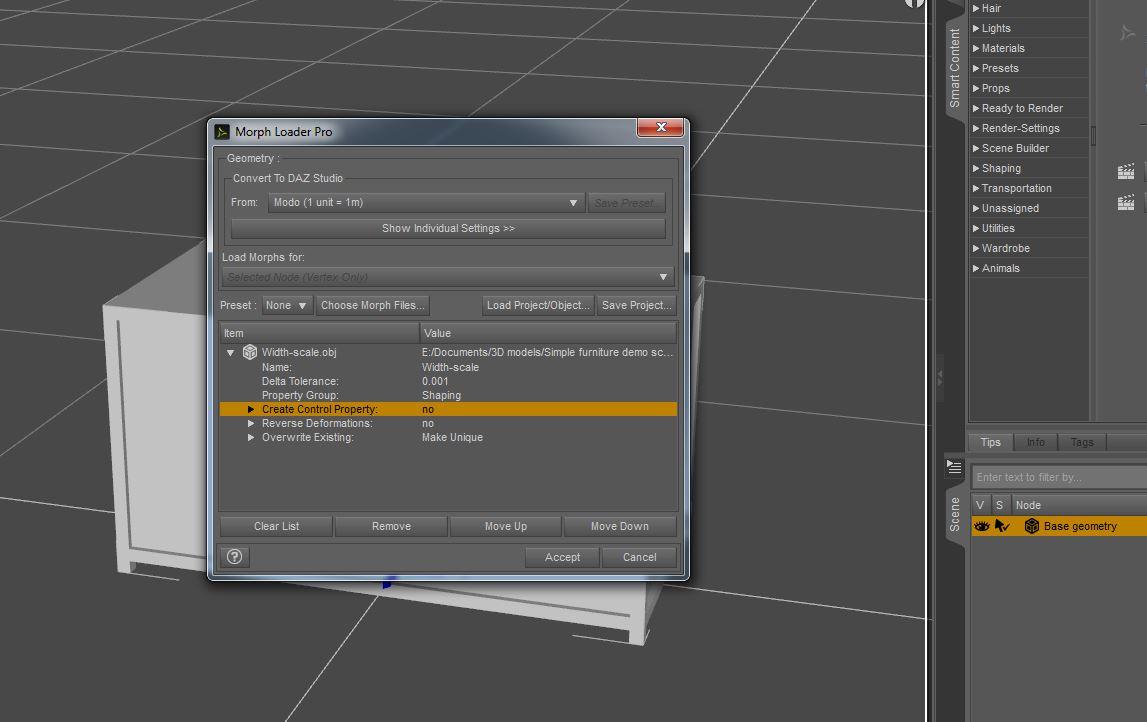Click the Base geometry cube icon in Scene pane
The width and height of the screenshot is (1147, 722).
(x=1031, y=526)
